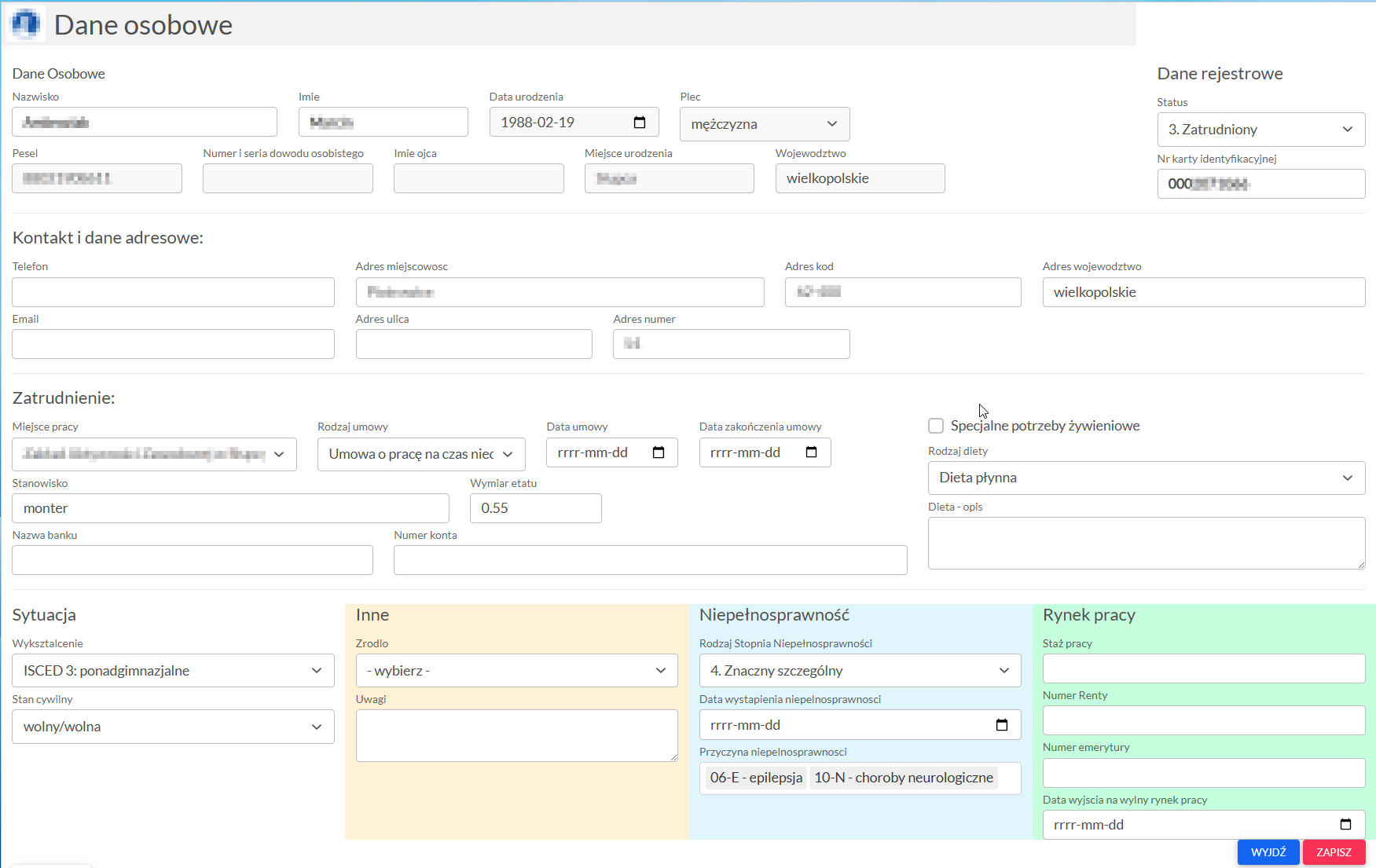
Task: Click the Dieta - opis text area
Action: pyautogui.click(x=1146, y=543)
